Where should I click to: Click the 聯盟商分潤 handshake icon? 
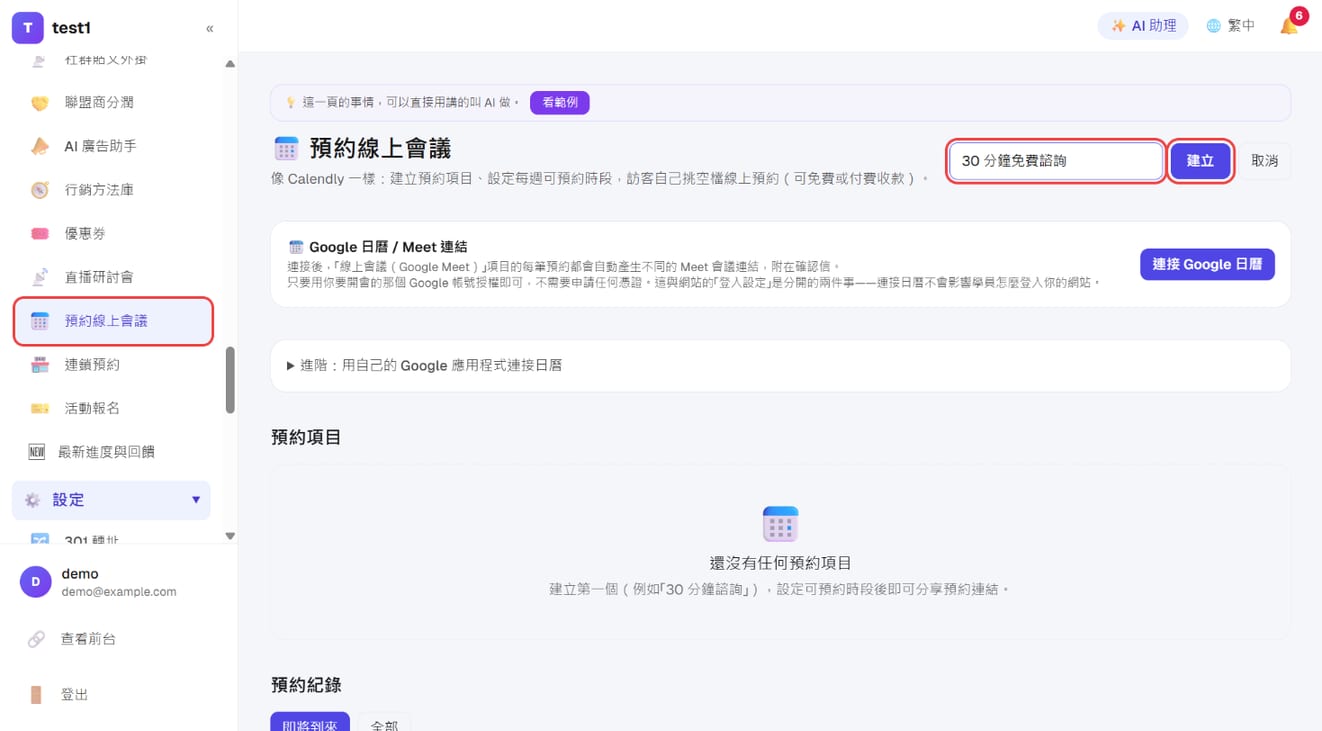pyautogui.click(x=39, y=103)
